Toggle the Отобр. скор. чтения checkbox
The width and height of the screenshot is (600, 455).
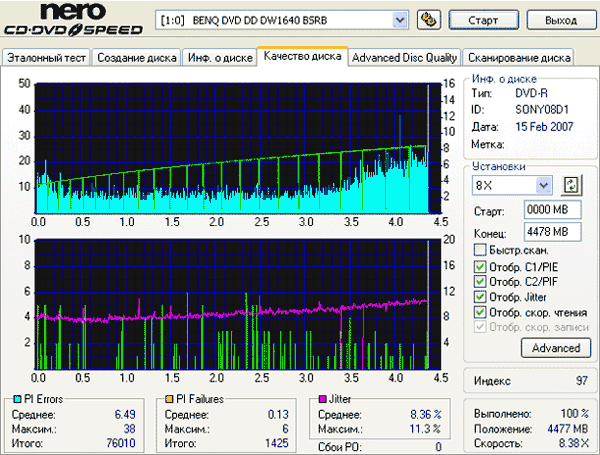pos(481,312)
